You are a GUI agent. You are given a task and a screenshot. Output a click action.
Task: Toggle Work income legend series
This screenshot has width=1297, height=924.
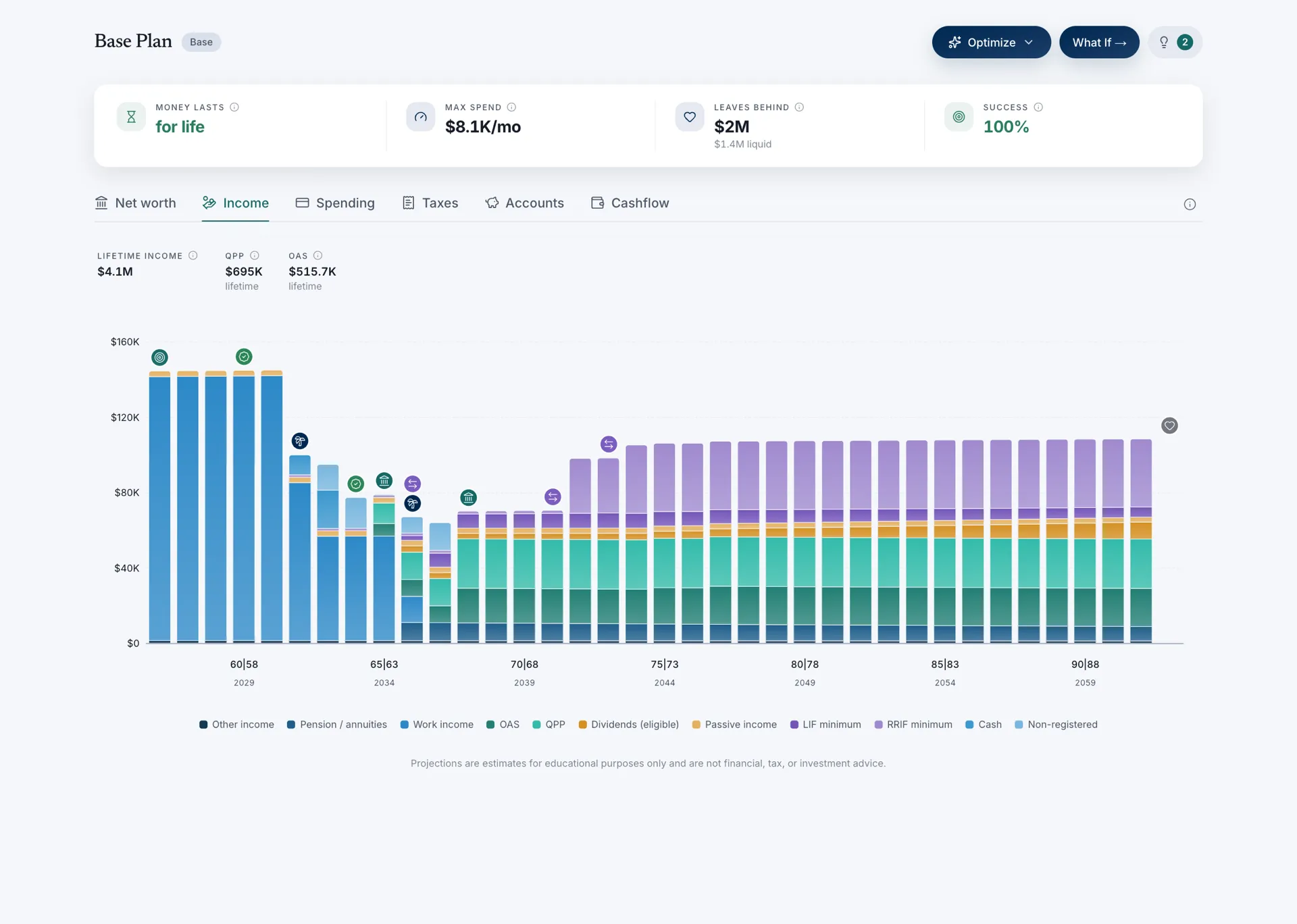(437, 725)
